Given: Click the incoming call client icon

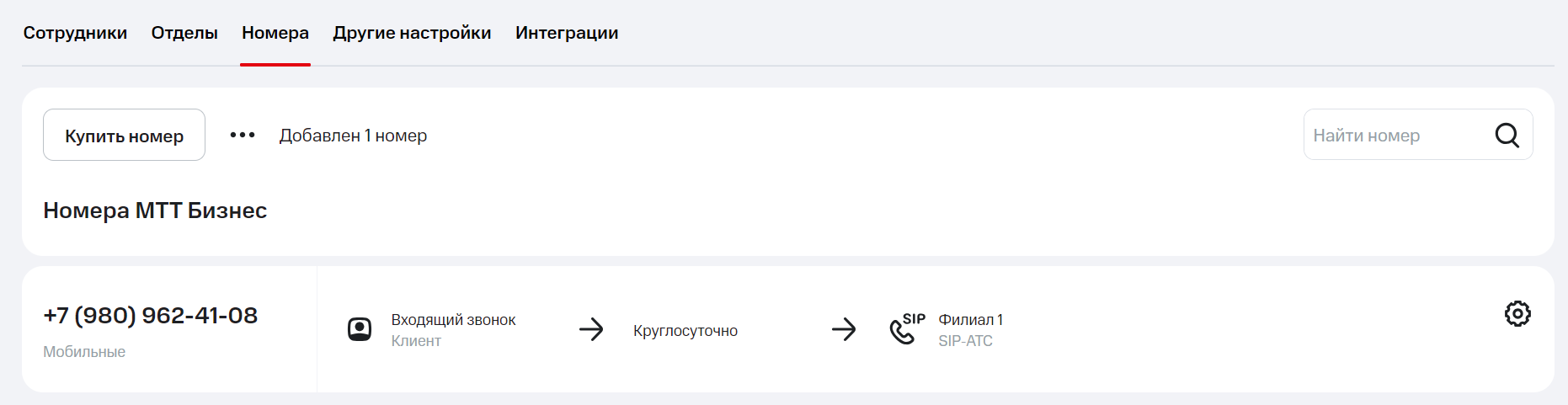Looking at the screenshot, I should [360, 329].
